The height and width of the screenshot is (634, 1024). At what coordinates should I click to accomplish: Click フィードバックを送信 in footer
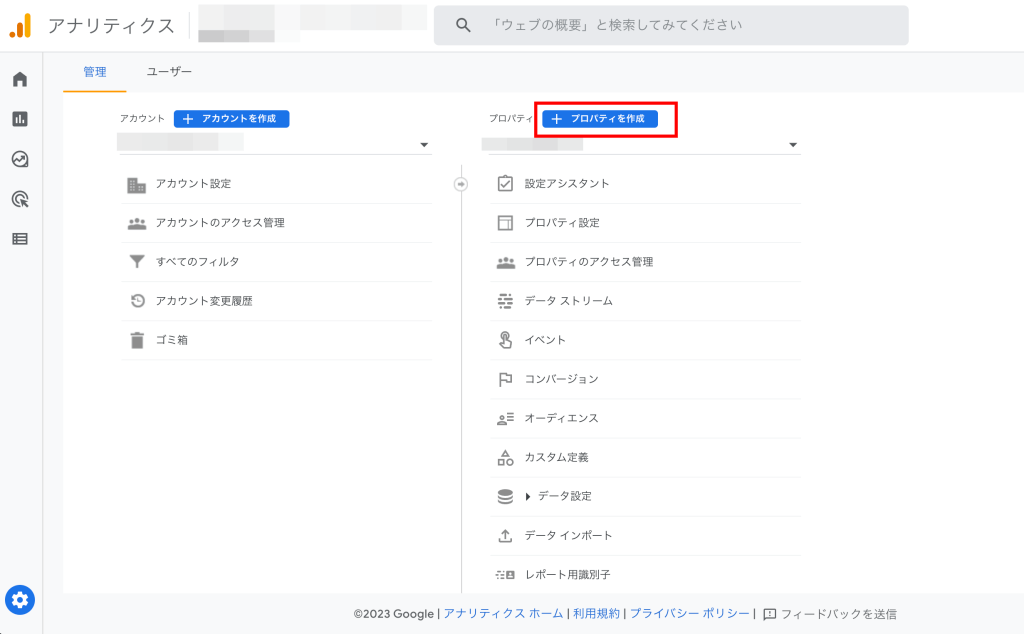pos(839,614)
